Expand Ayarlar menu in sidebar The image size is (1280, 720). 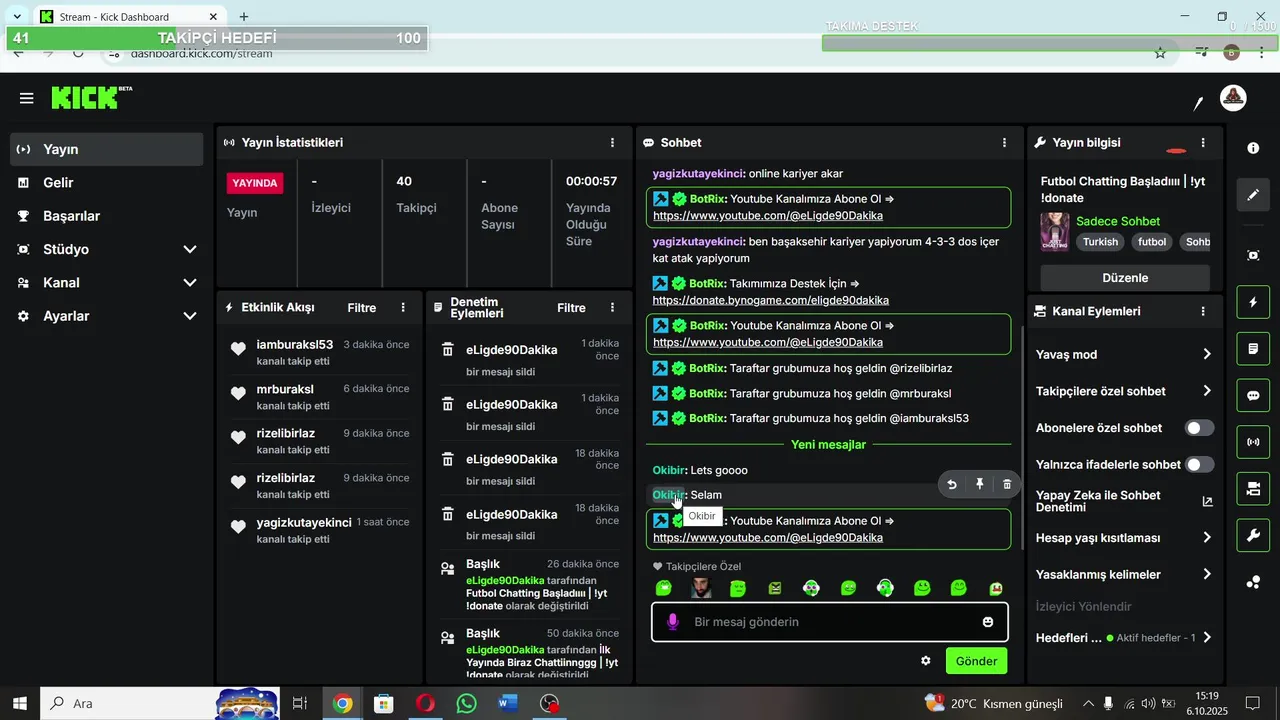[189, 316]
